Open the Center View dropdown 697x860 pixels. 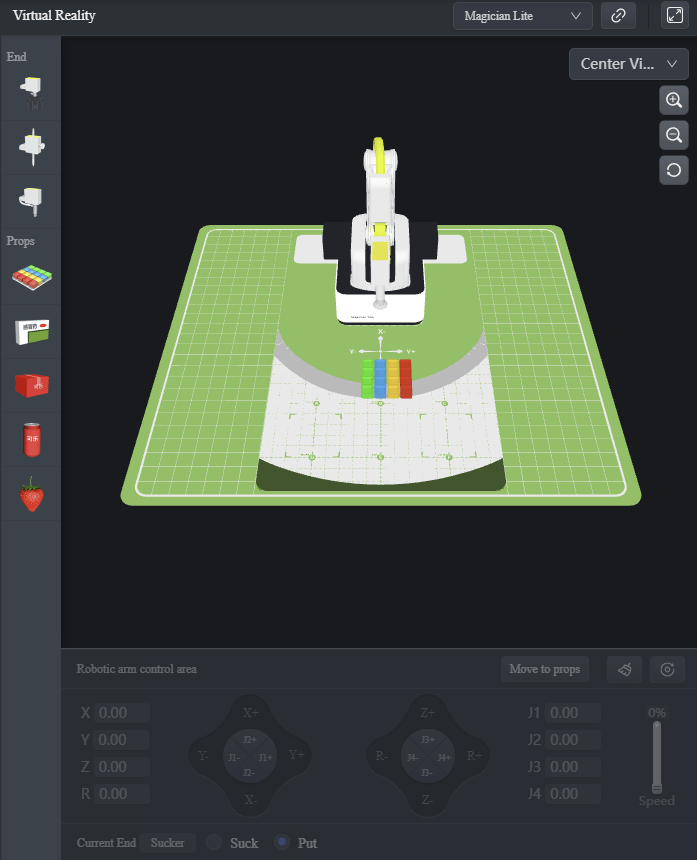coord(629,64)
